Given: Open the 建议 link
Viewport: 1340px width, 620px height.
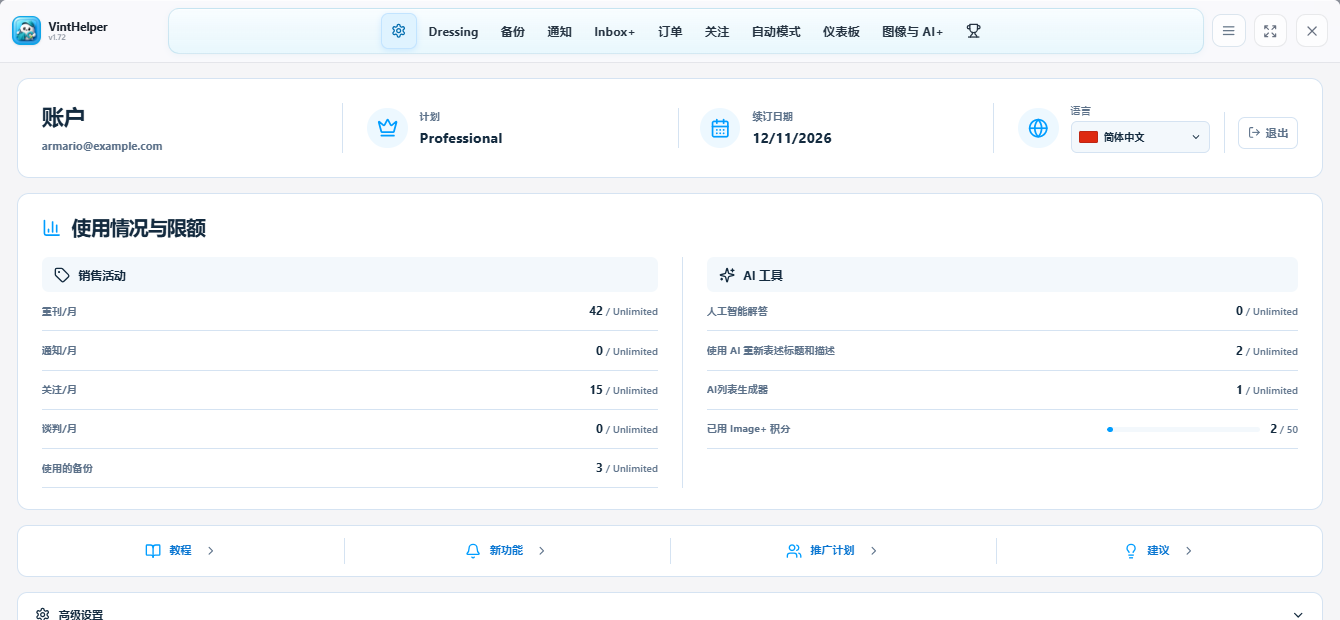Looking at the screenshot, I should coord(1159,551).
